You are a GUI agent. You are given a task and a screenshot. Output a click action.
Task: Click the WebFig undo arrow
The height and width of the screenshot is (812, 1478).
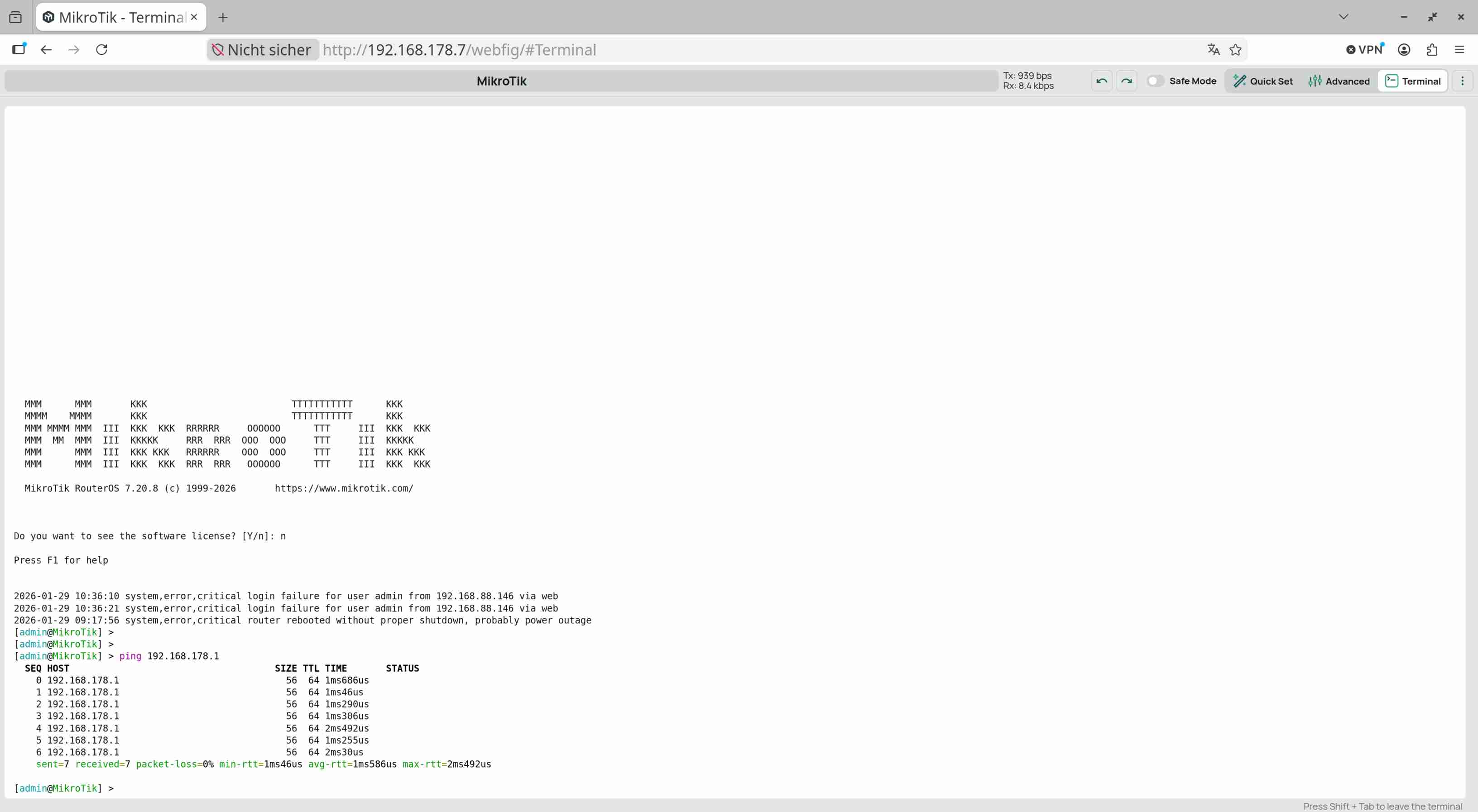(1102, 81)
